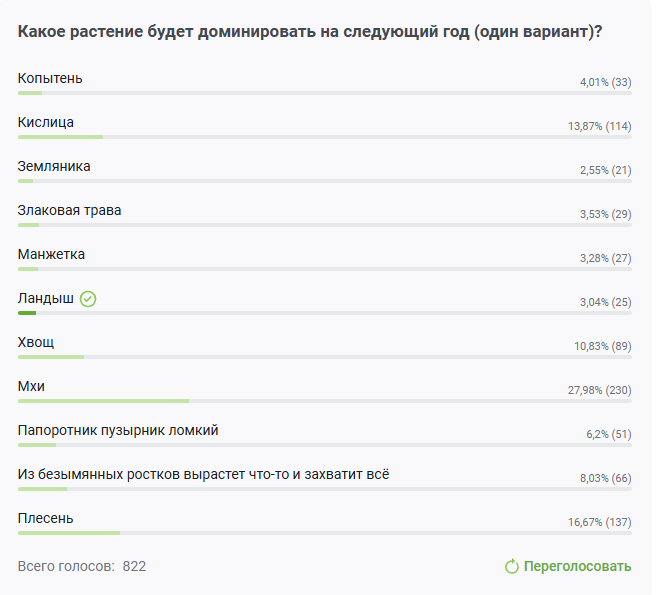The width and height of the screenshot is (656, 595).
Task: Select the Кислица poll option
Action: tap(46, 122)
